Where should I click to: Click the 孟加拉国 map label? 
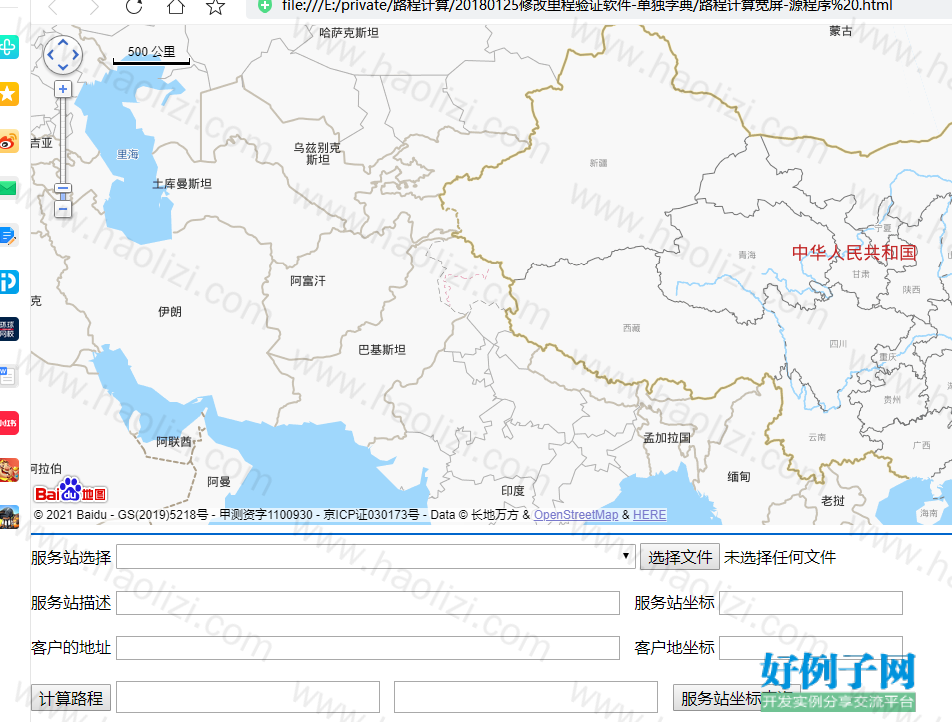pos(667,437)
